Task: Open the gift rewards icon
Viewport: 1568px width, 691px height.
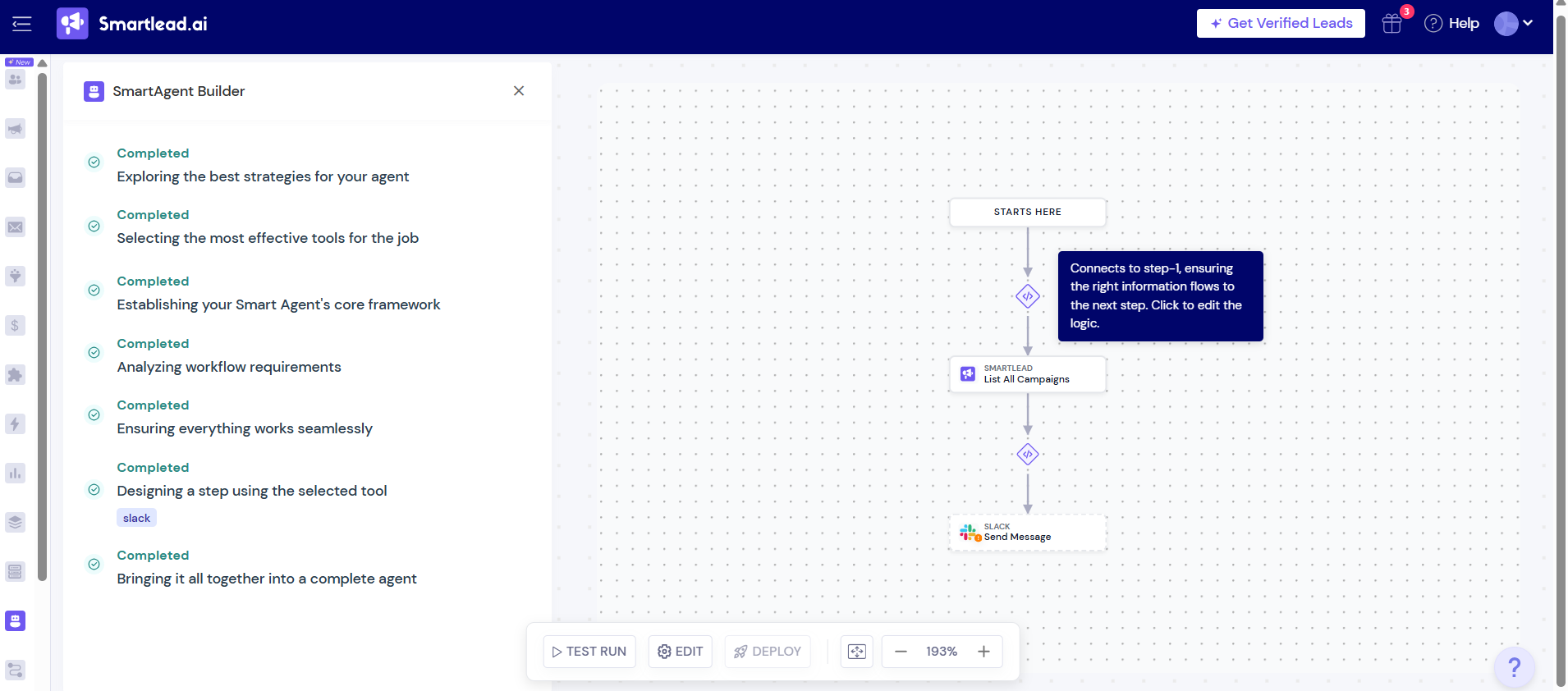Action: pos(1392,24)
